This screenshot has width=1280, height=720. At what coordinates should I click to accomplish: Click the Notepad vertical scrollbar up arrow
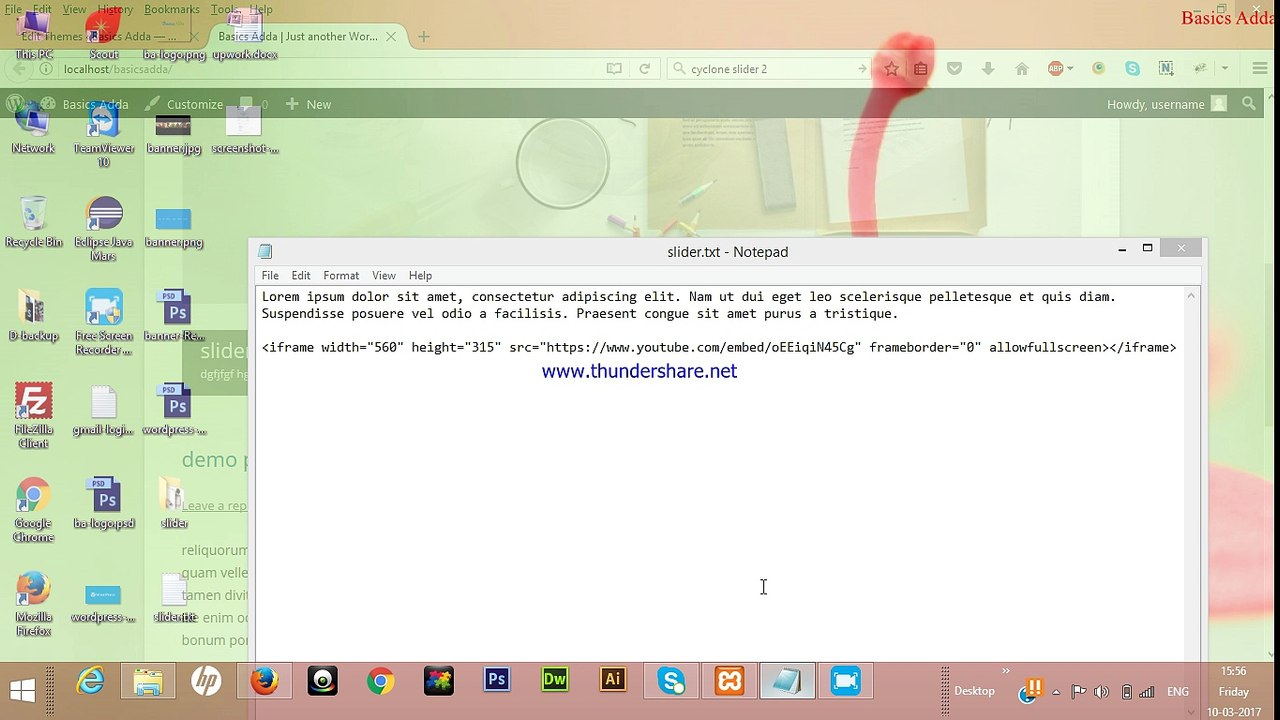(x=1191, y=296)
